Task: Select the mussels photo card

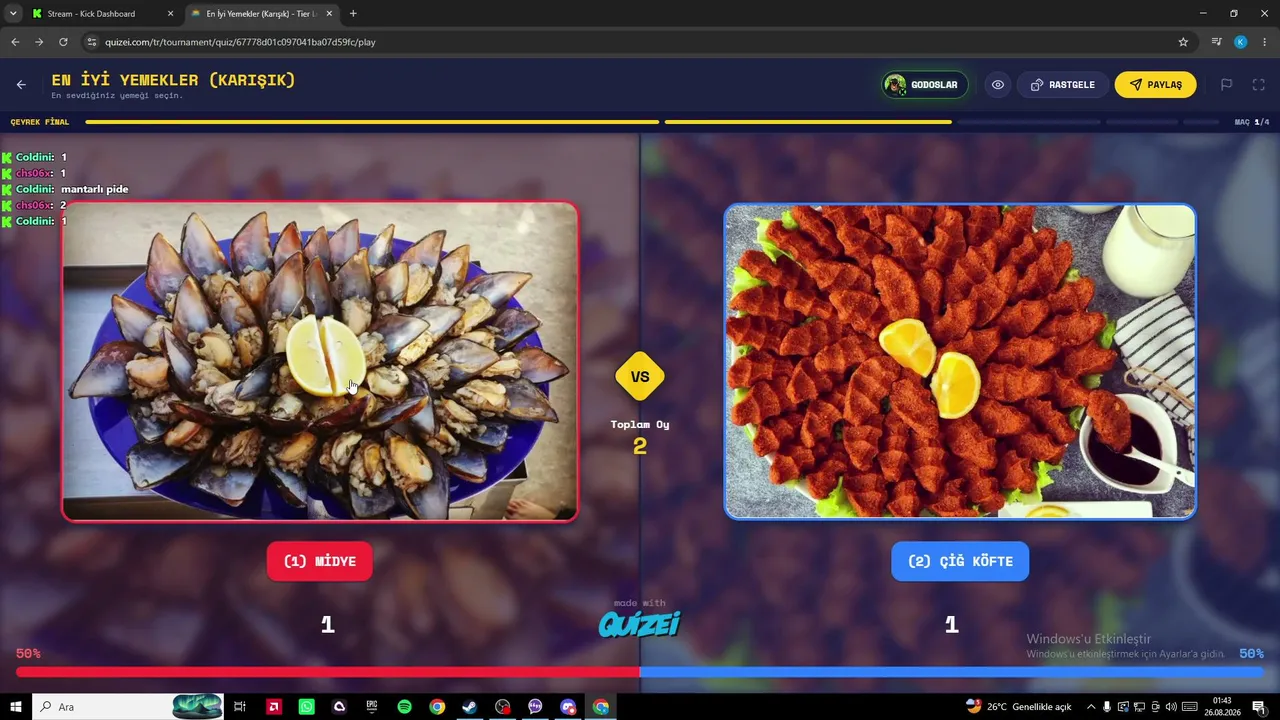Action: click(x=320, y=361)
